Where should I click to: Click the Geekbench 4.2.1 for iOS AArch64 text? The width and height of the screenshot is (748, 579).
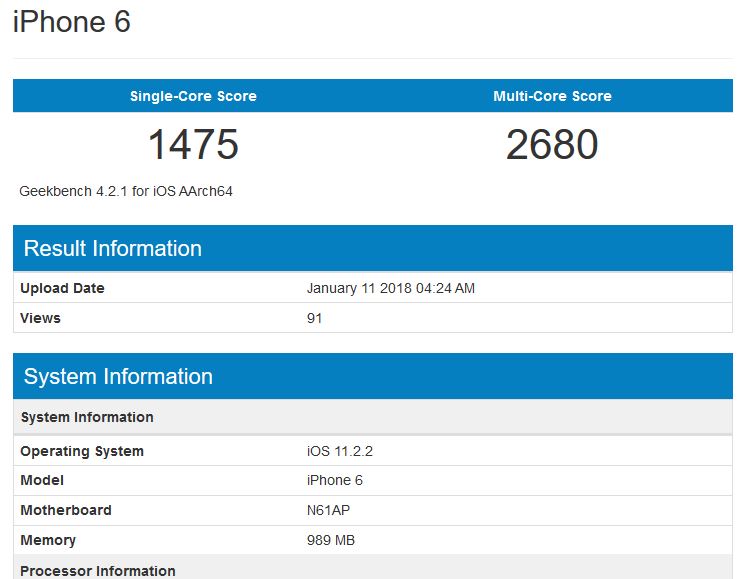click(x=126, y=191)
